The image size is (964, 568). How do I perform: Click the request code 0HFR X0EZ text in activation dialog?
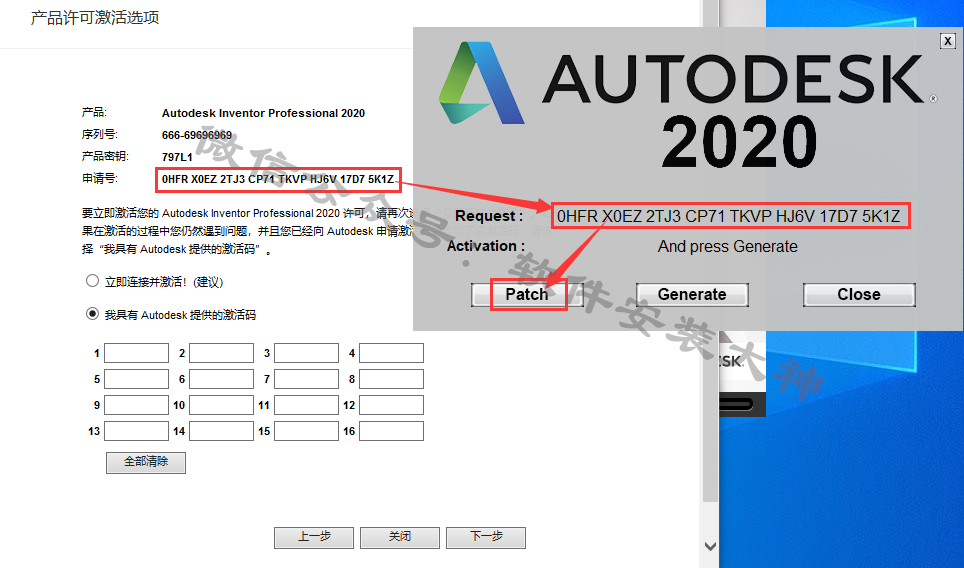tap(277, 179)
